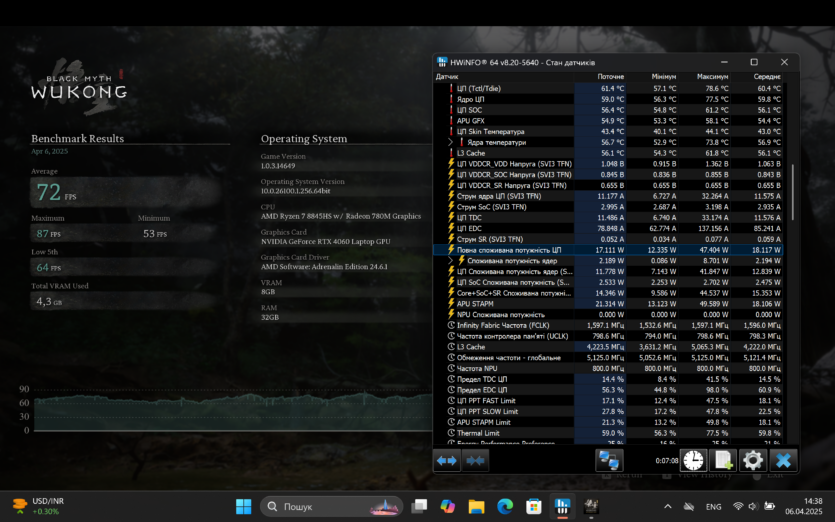Switch to HWiNFO taskbar icon

click(562, 506)
